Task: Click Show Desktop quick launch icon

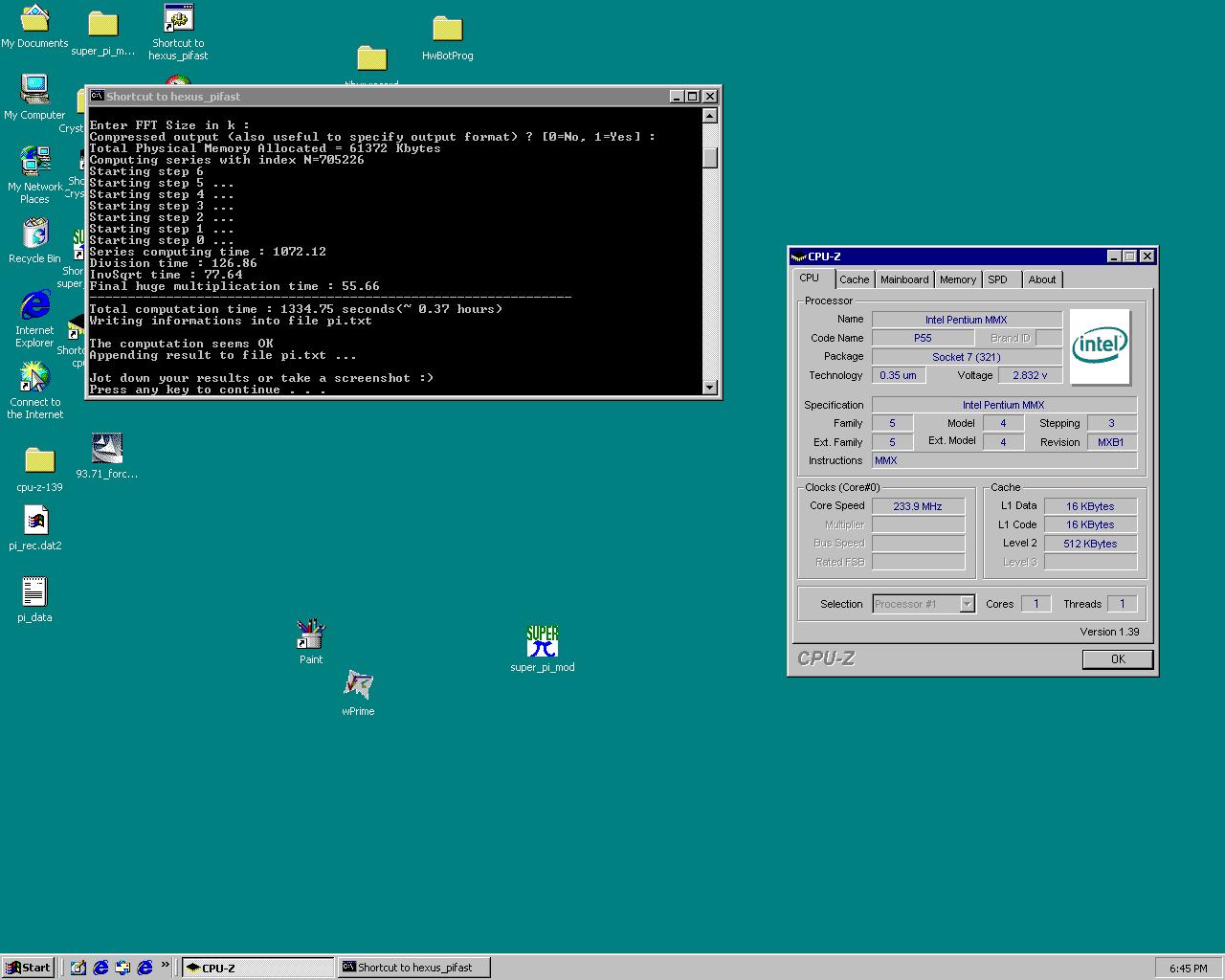Action: (x=78, y=968)
